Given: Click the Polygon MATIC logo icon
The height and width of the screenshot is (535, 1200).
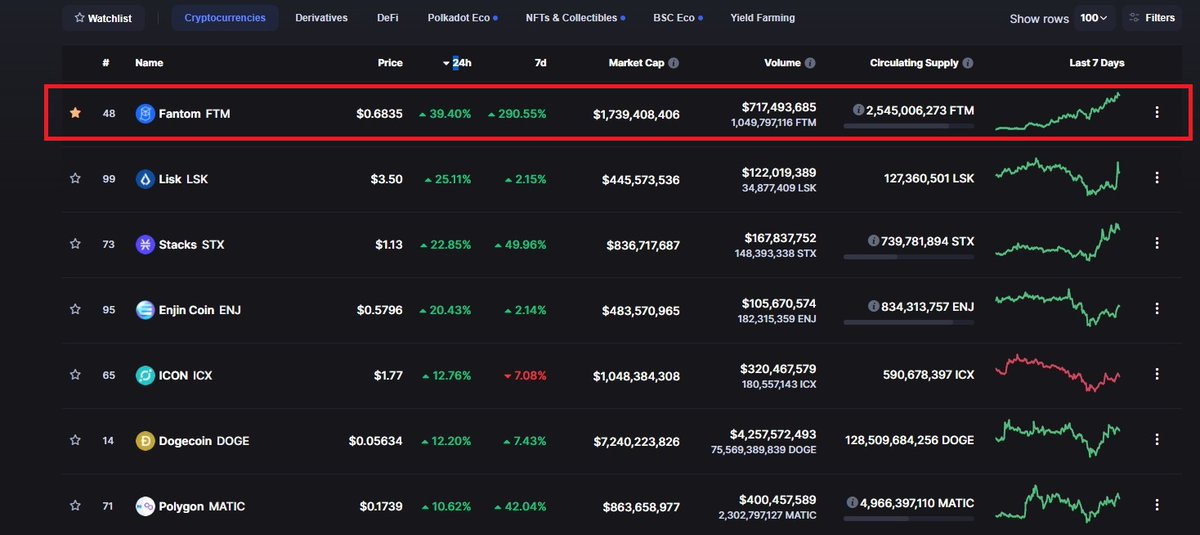Looking at the screenshot, I should click(x=145, y=506).
